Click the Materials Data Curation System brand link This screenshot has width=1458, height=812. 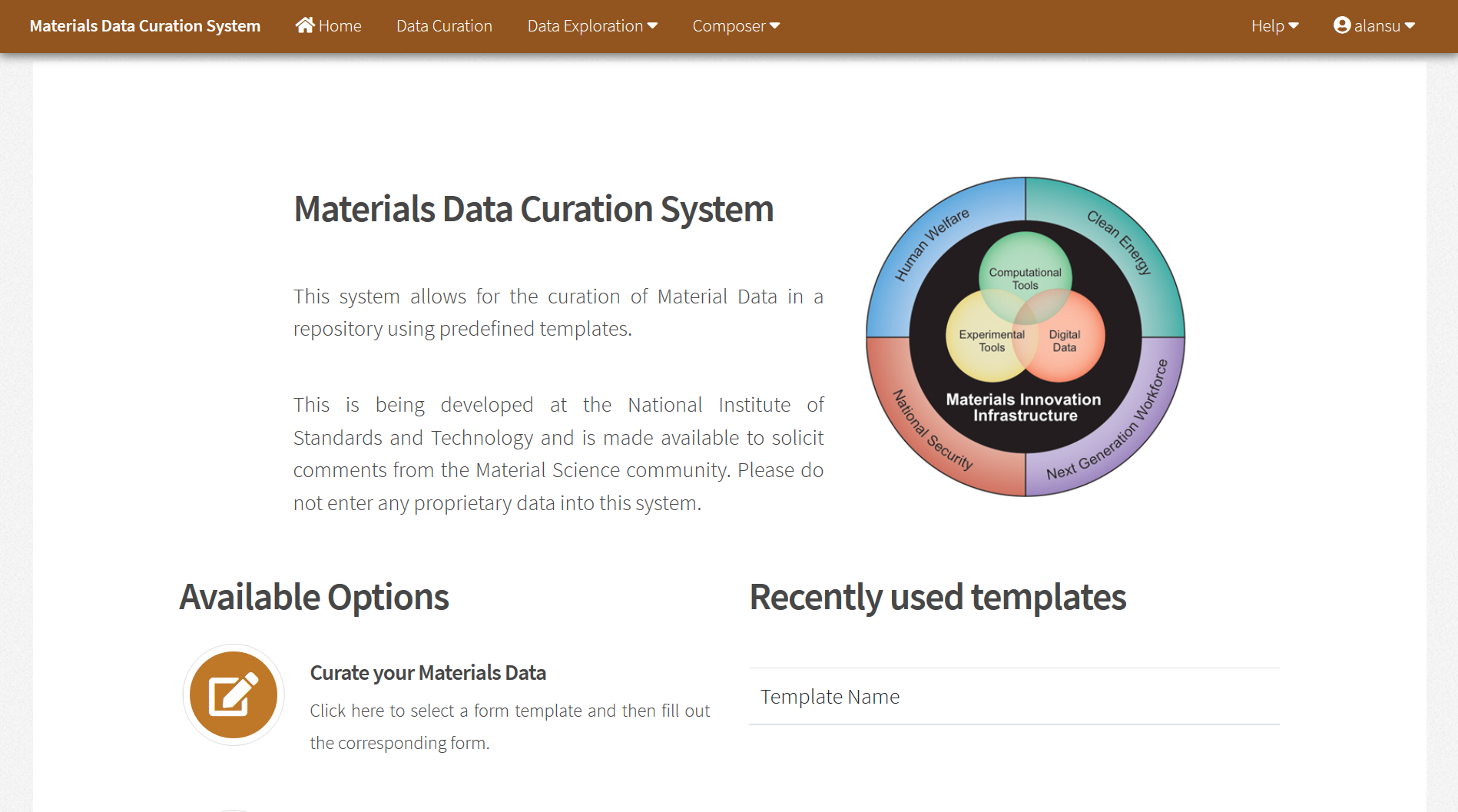coord(145,25)
